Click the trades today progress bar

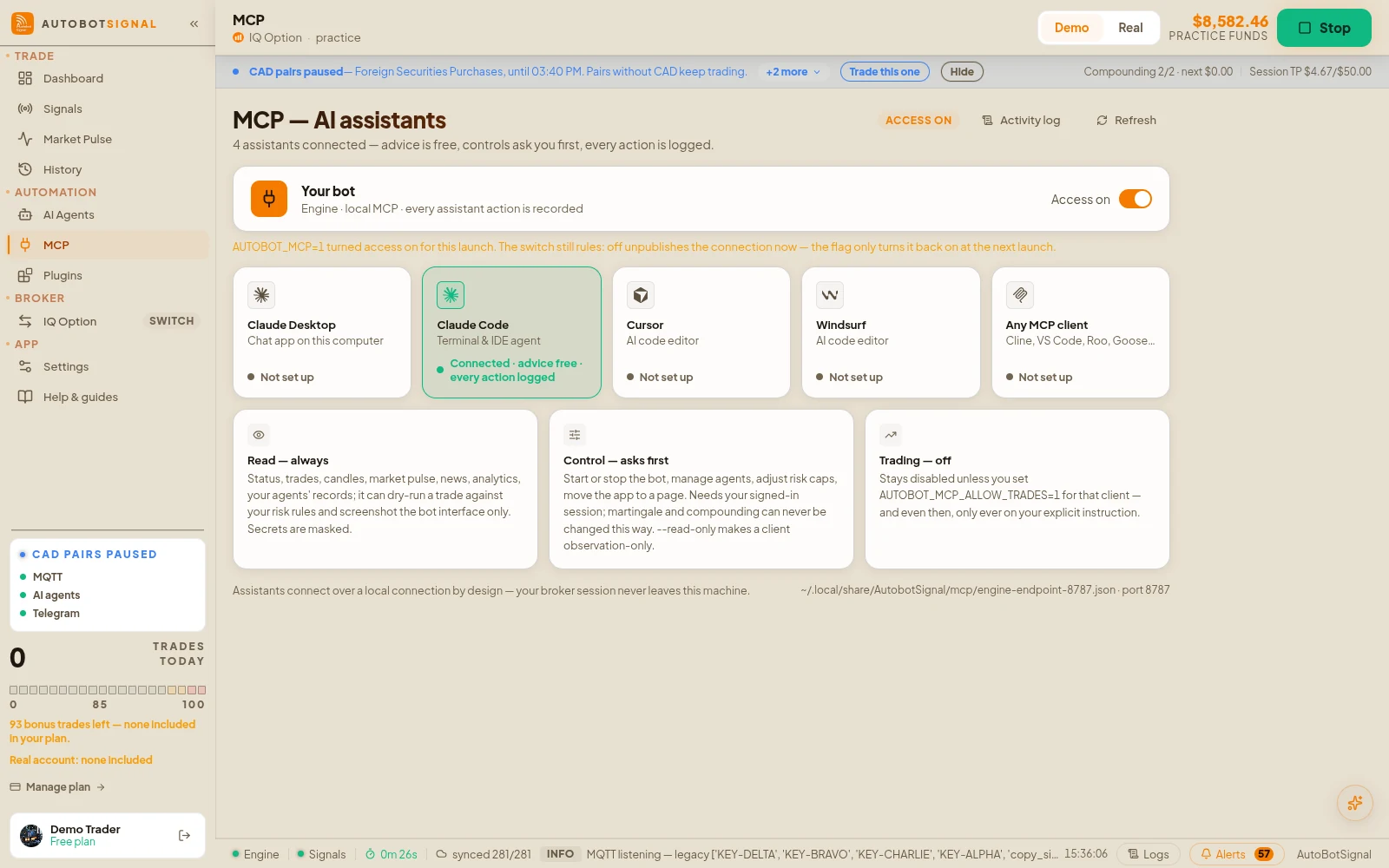108,690
